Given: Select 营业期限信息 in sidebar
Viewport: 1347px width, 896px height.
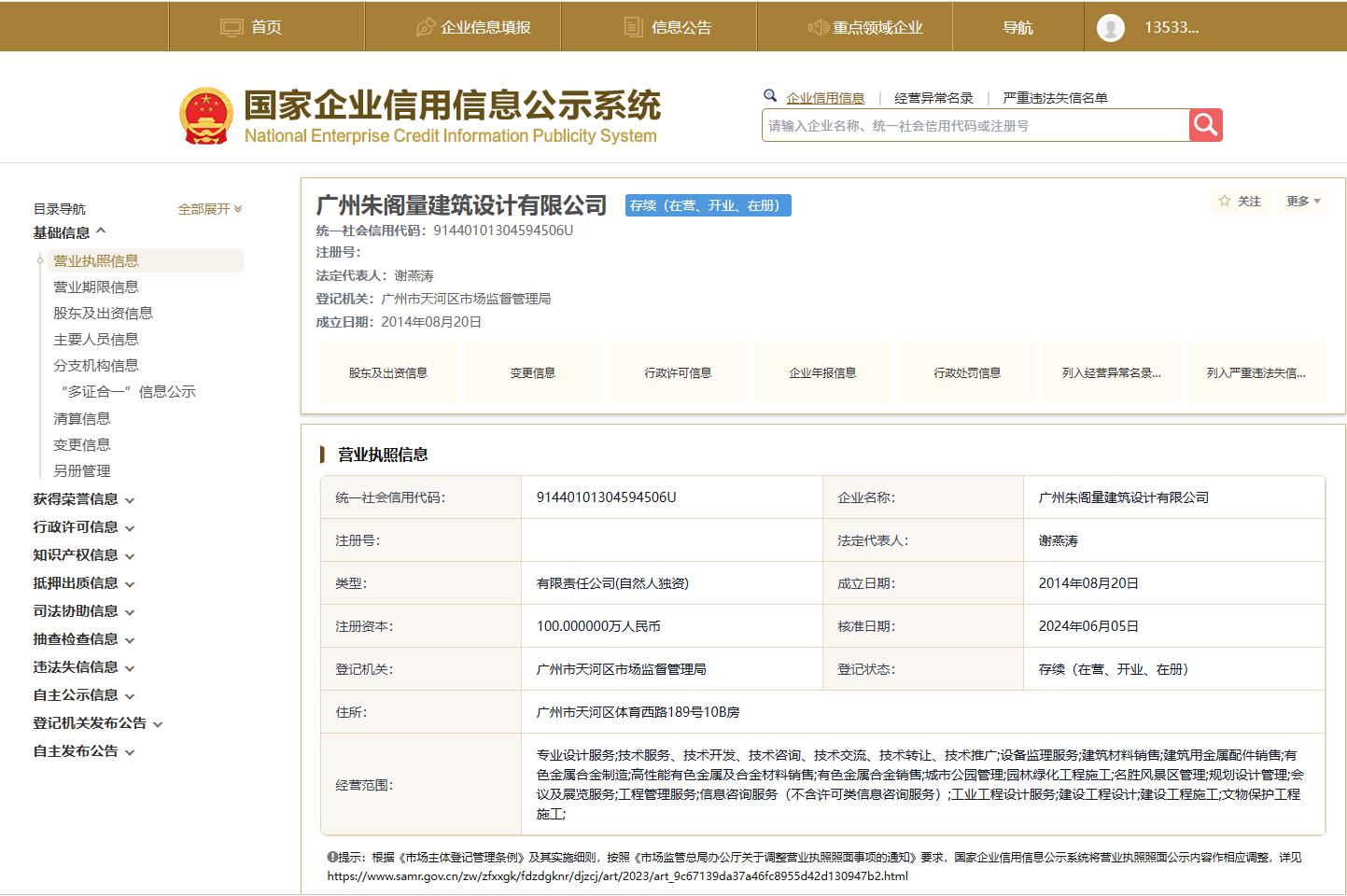Looking at the screenshot, I should click(x=96, y=287).
